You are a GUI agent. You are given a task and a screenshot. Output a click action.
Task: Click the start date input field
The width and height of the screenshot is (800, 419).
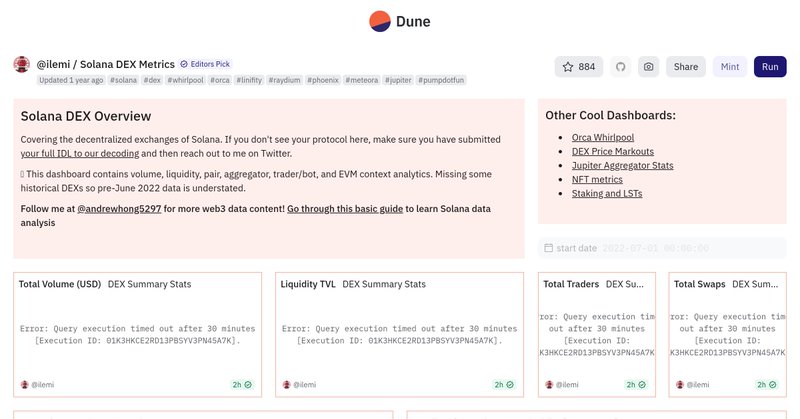(x=662, y=248)
